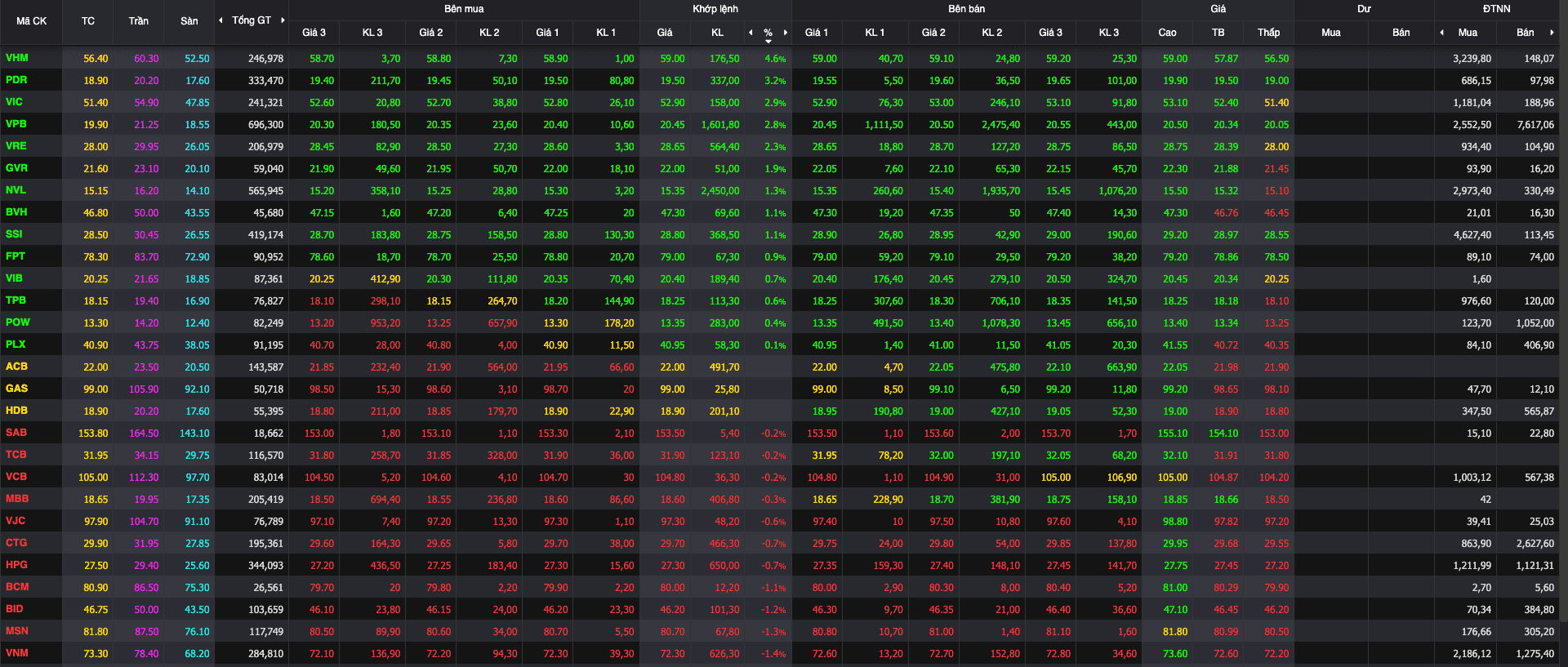Open stock symbol TCB

coord(16,455)
